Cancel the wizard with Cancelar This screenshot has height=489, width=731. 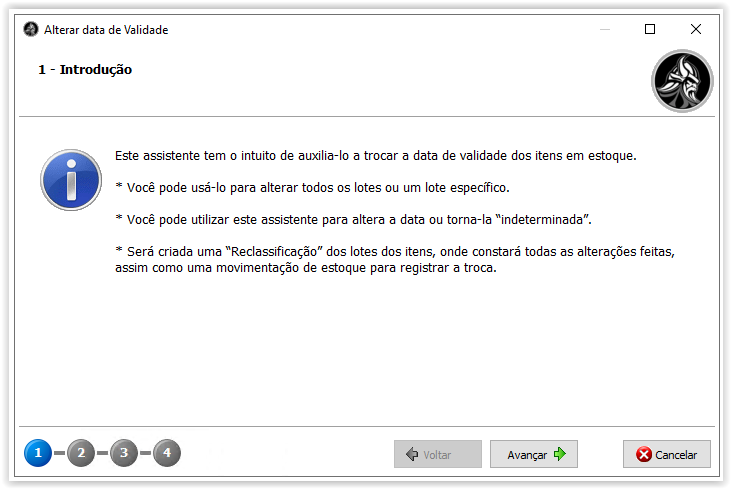coord(667,454)
